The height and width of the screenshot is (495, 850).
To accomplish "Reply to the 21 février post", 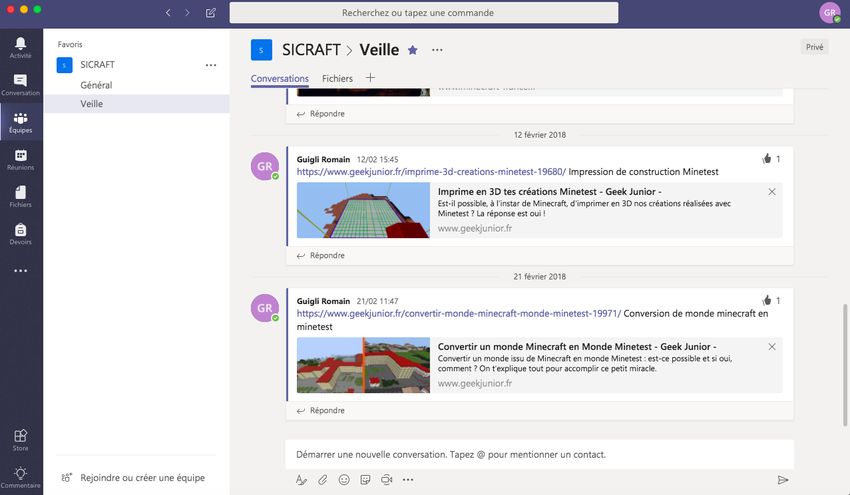I will pyautogui.click(x=321, y=410).
